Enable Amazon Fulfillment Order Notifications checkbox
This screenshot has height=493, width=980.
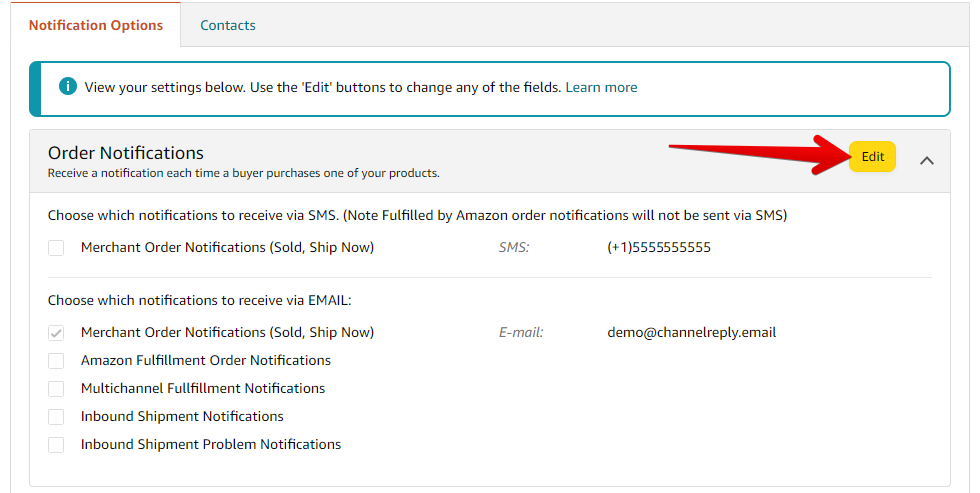click(56, 361)
